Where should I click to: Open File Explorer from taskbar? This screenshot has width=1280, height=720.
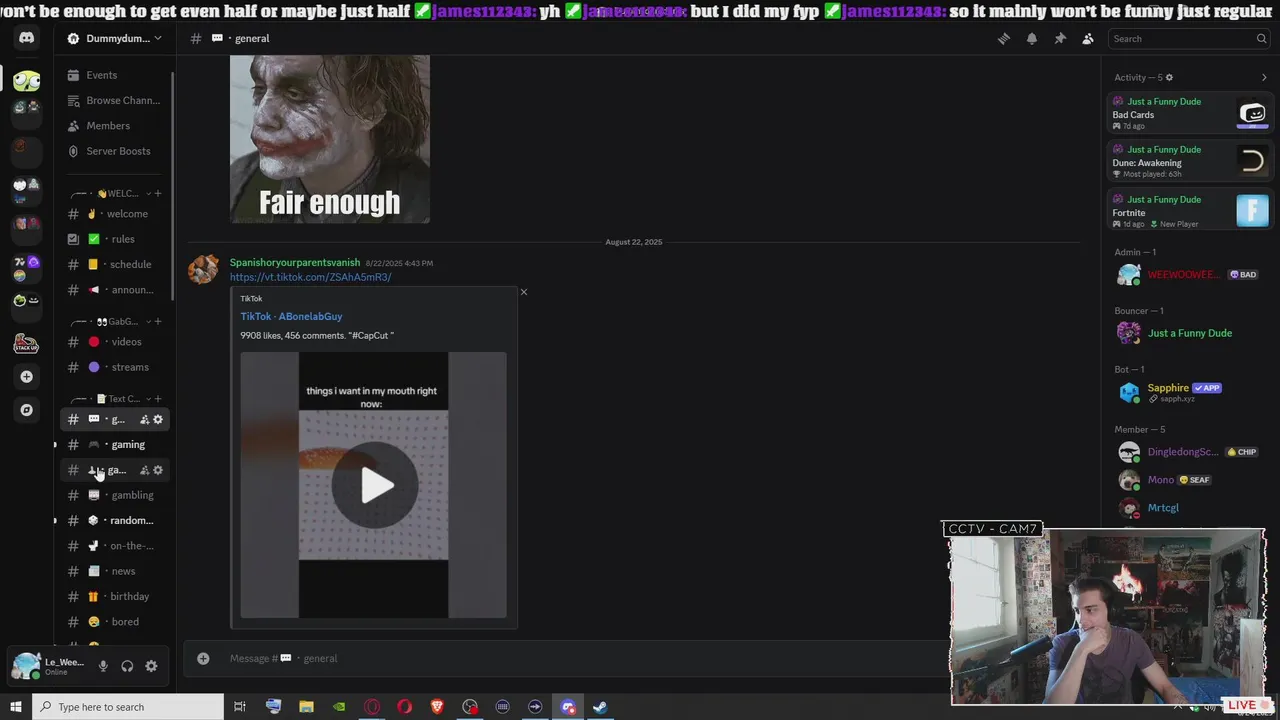tap(306, 707)
